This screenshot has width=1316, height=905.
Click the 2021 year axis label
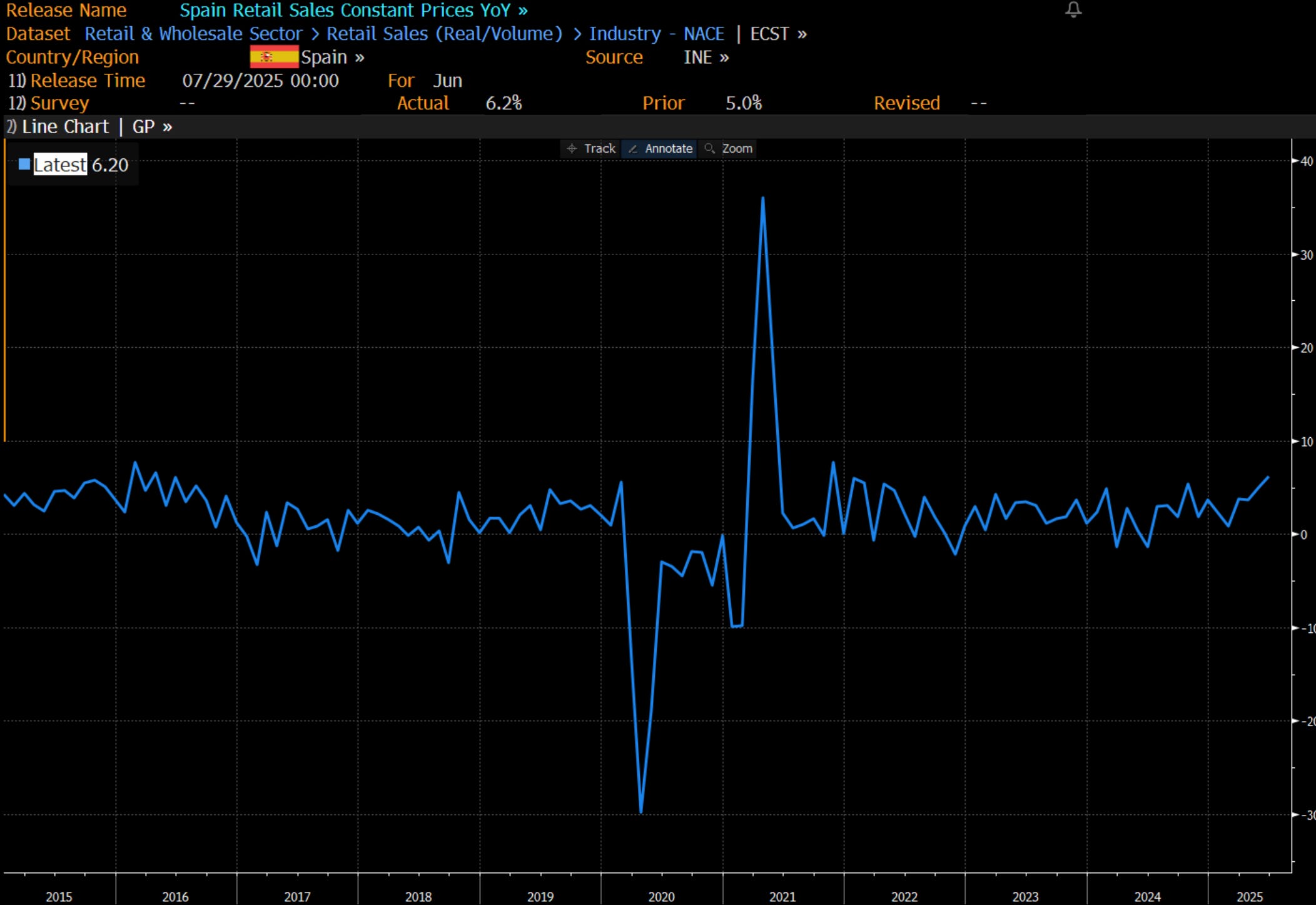pos(782,896)
